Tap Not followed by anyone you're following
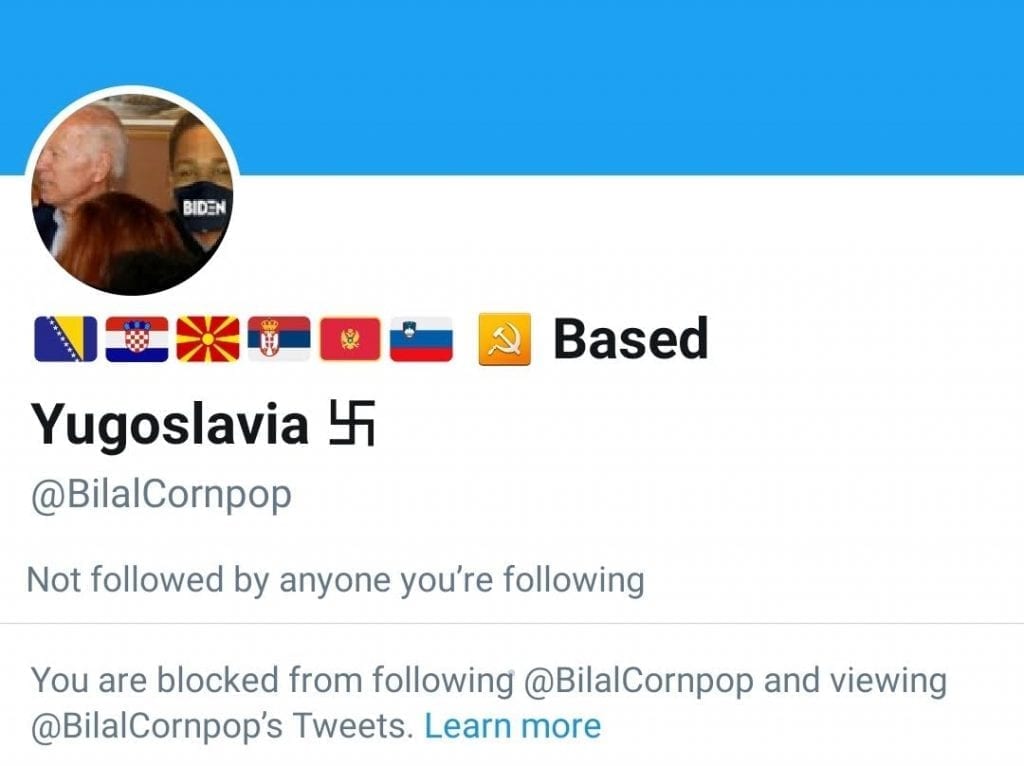The height and width of the screenshot is (766, 1024). (x=336, y=580)
